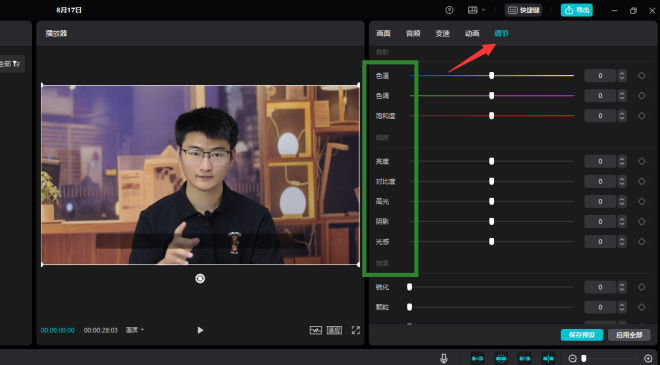Click the 阴影 value stepper arrows
This screenshot has height=365, width=660.
click(622, 221)
